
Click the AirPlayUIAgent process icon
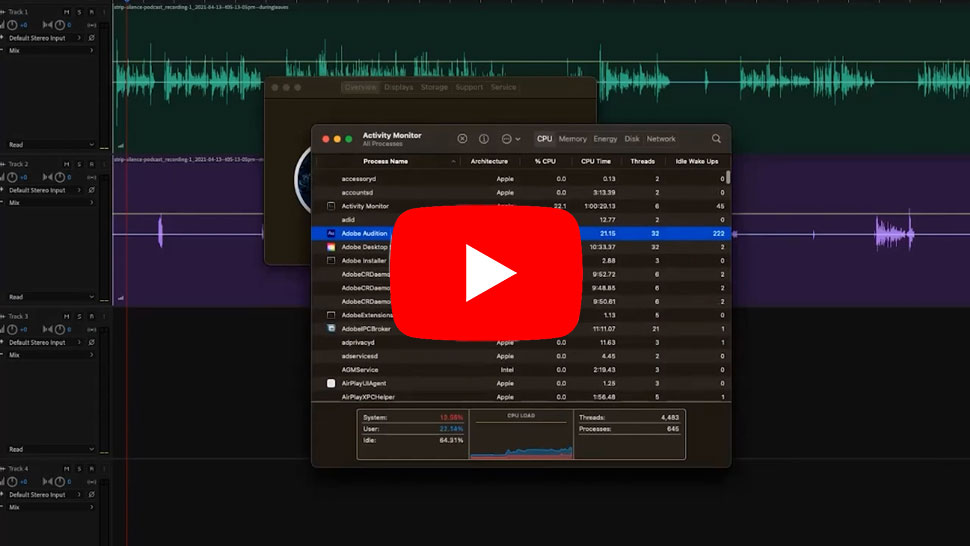pyautogui.click(x=331, y=383)
